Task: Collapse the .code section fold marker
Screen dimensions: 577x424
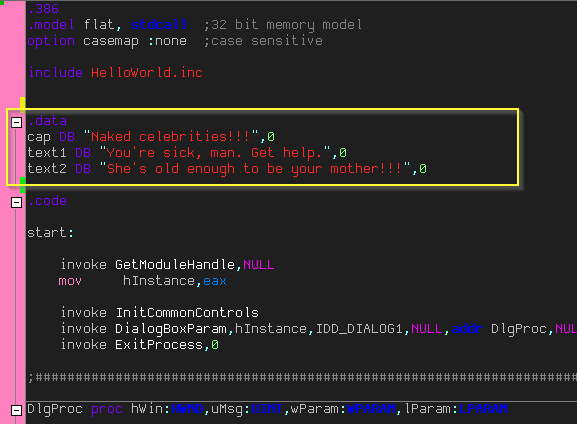Action: point(17,202)
